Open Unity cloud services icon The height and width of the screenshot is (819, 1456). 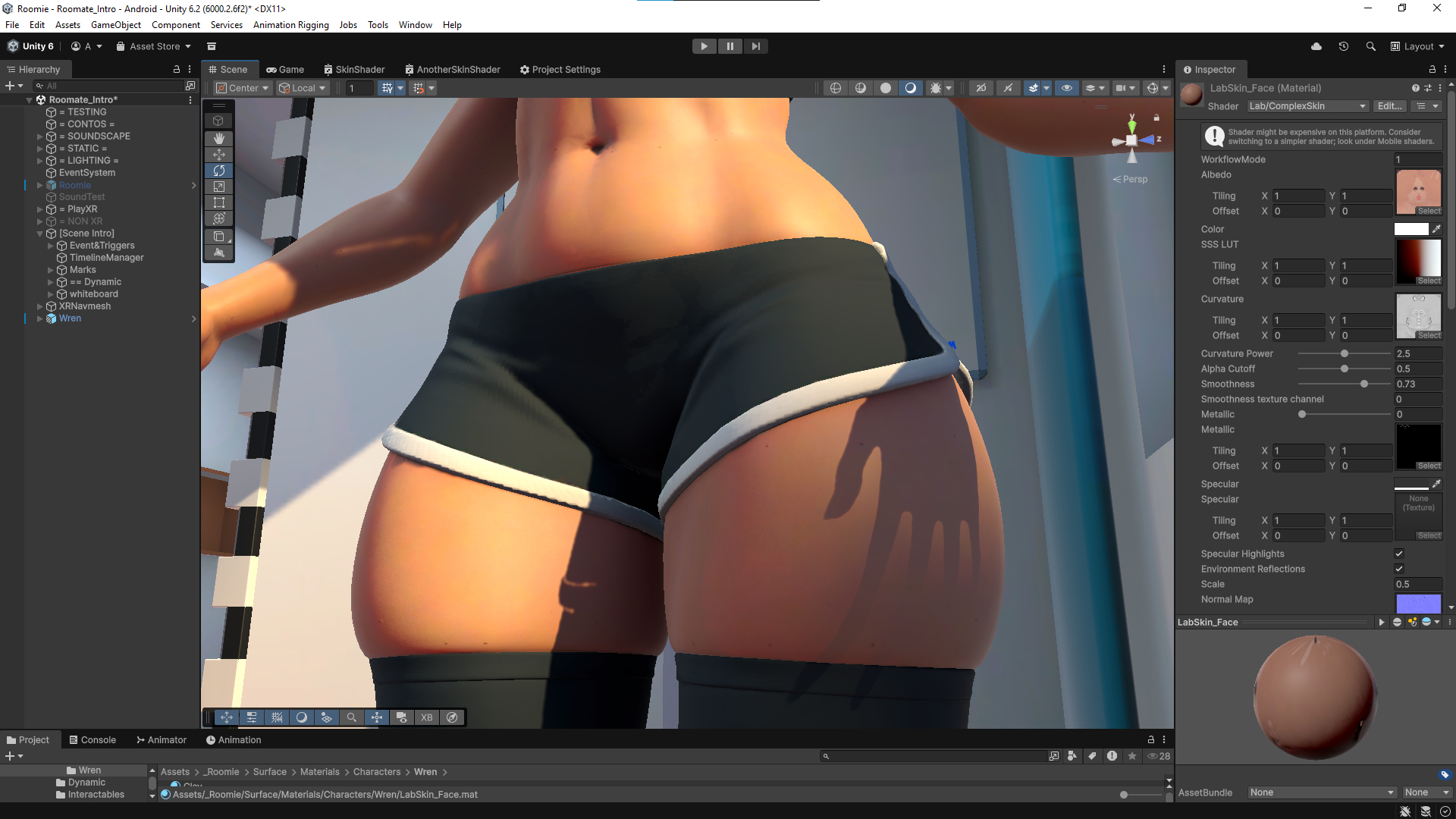[1316, 46]
